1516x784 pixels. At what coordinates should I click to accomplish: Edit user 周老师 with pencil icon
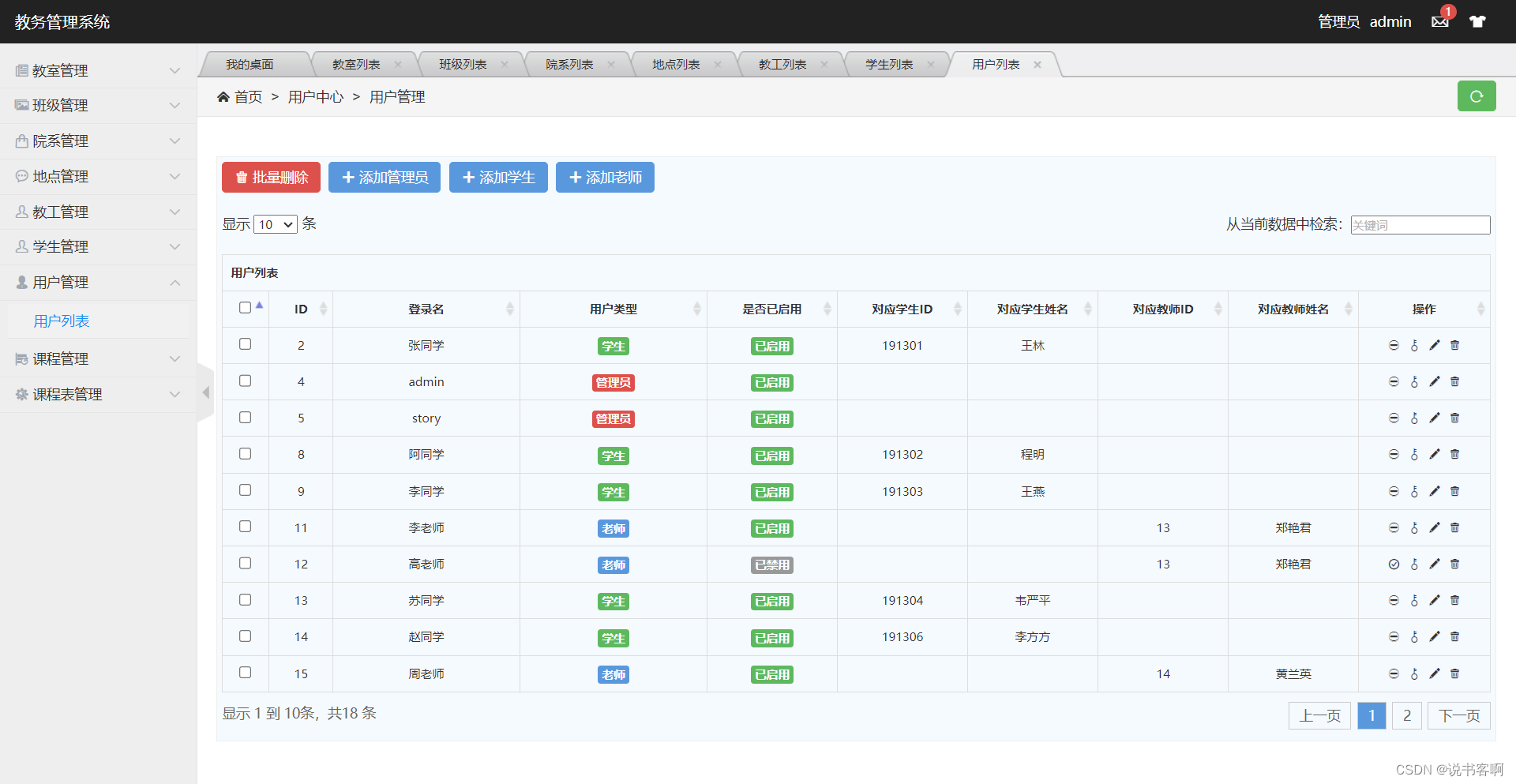click(1435, 673)
